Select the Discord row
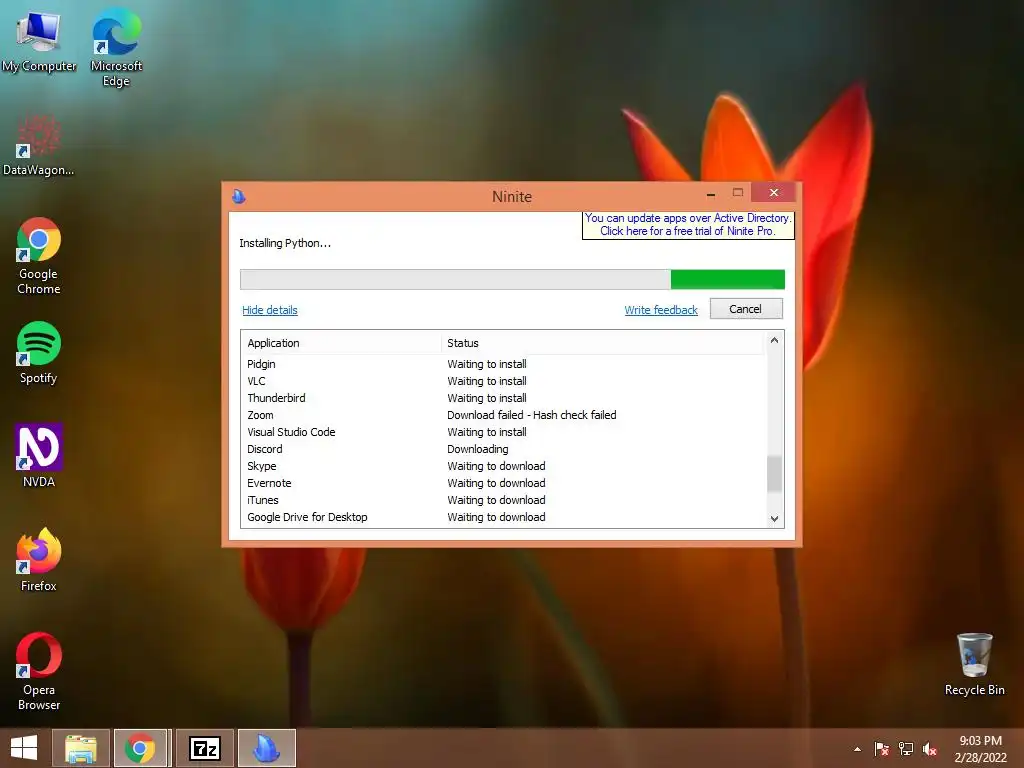Image resolution: width=1024 pixels, height=768 pixels. pos(503,449)
